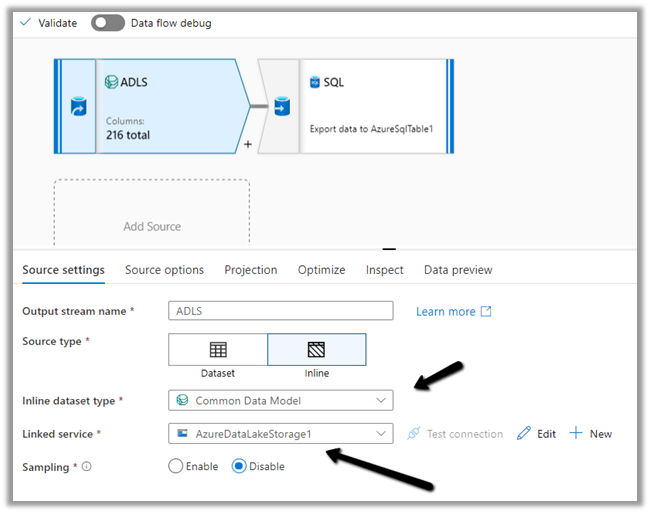Select the Enable sampling radio button
This screenshot has height=513, width=650.
click(176, 467)
